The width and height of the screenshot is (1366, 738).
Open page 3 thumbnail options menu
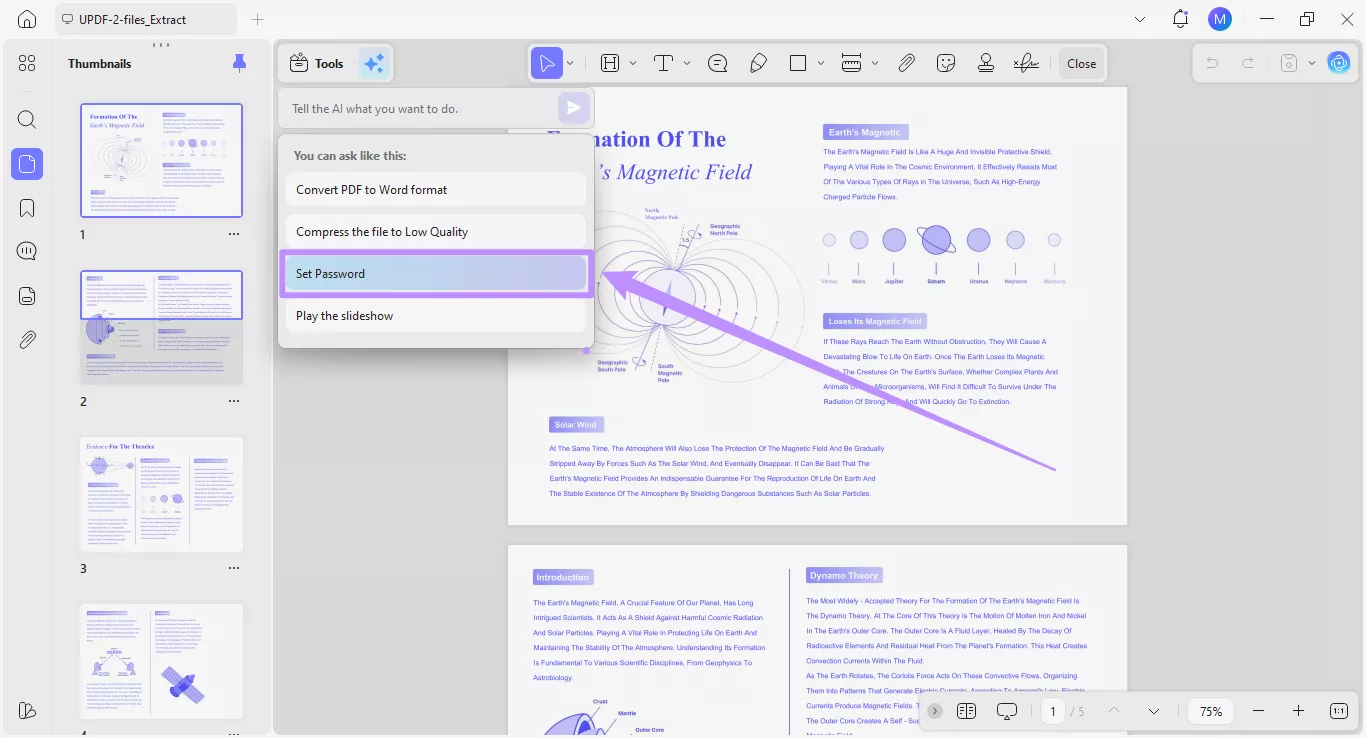tap(234, 568)
